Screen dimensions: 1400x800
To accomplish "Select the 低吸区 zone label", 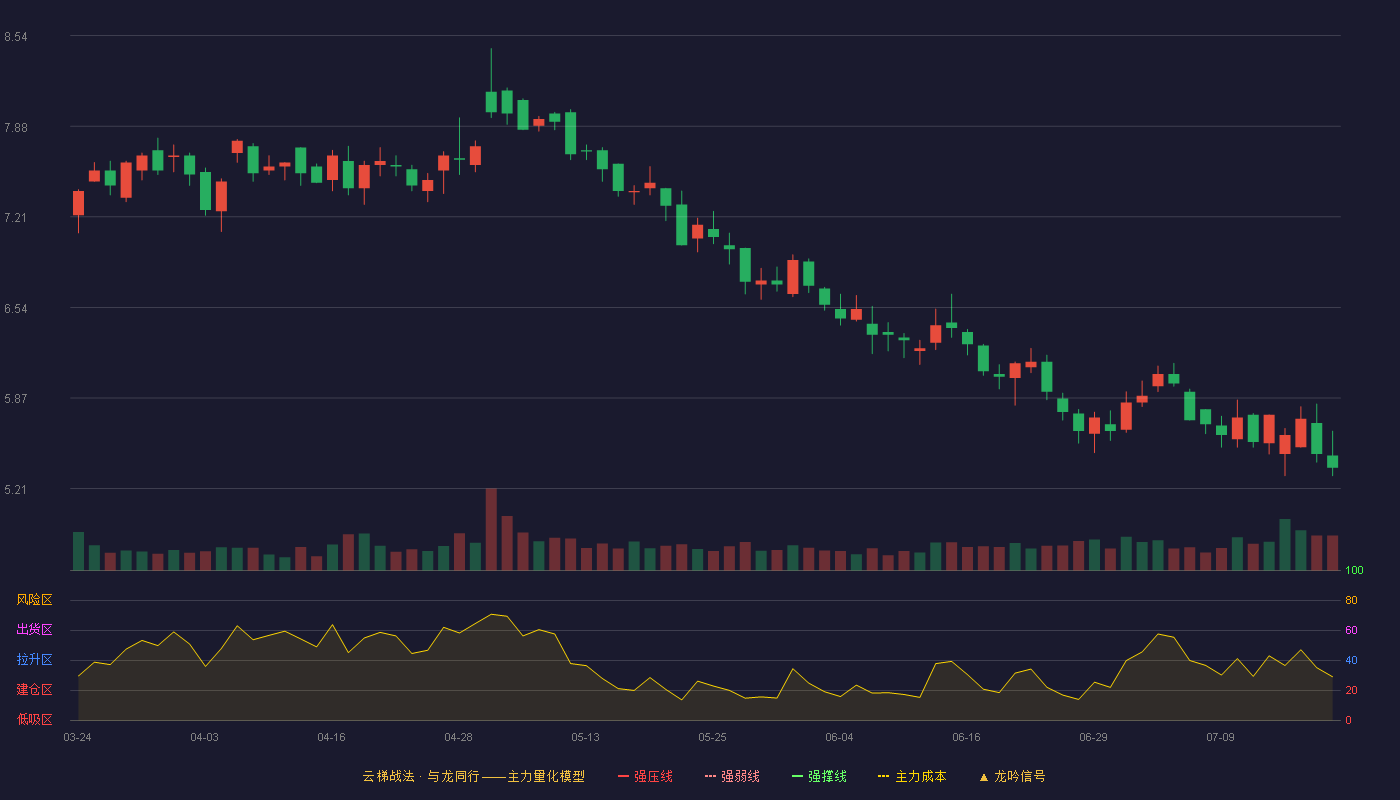I will pyautogui.click(x=34, y=719).
